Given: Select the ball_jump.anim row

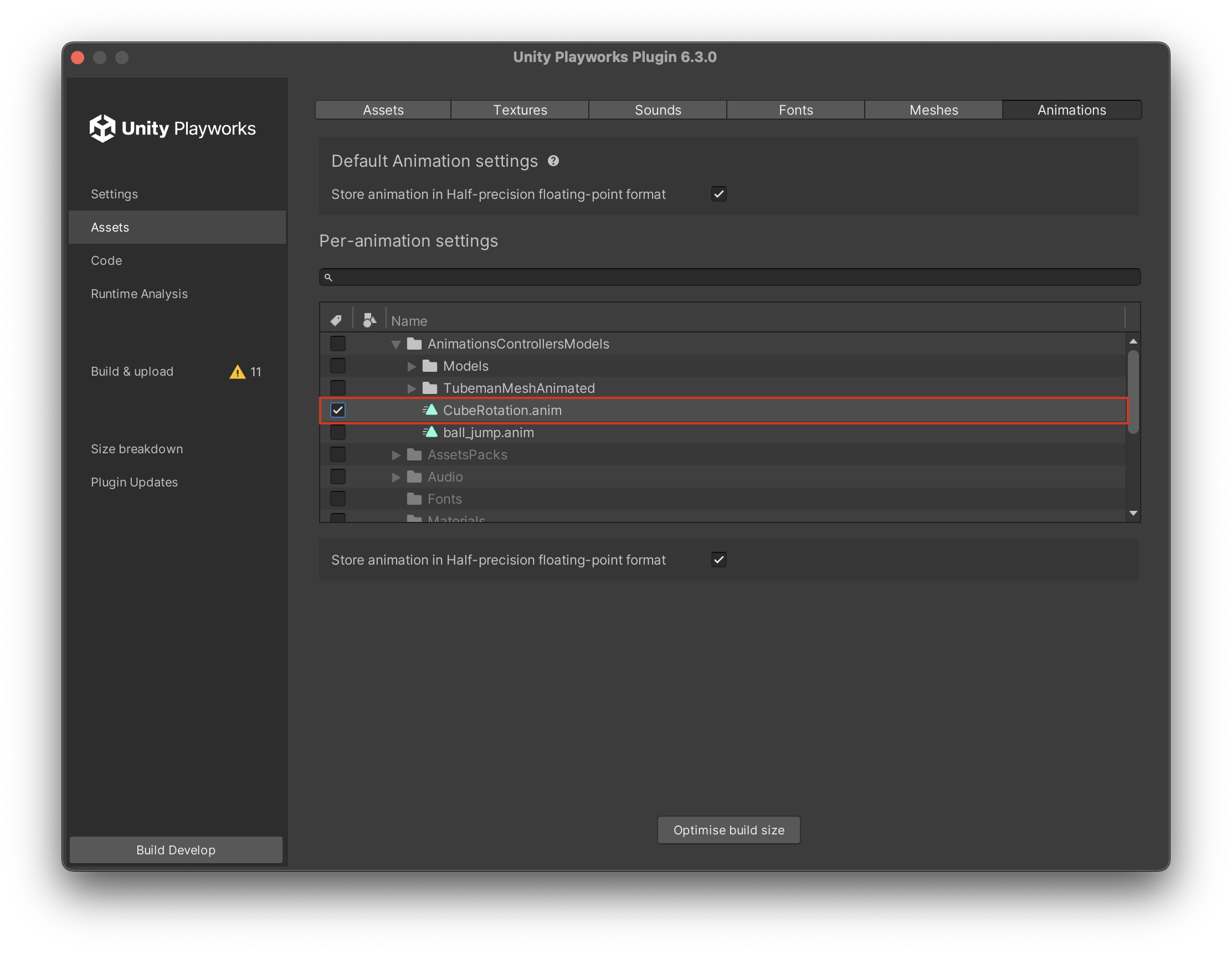Looking at the screenshot, I should click(723, 432).
